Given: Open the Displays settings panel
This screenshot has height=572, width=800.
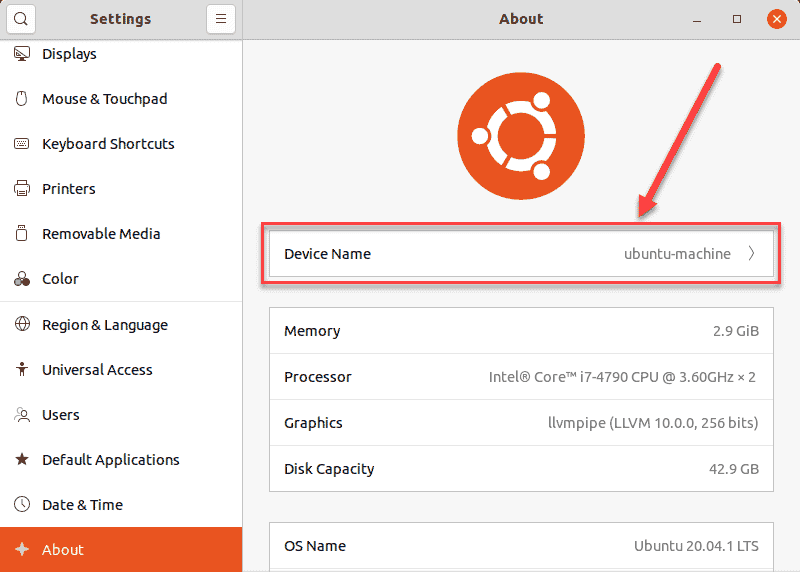Looking at the screenshot, I should click(121, 54).
